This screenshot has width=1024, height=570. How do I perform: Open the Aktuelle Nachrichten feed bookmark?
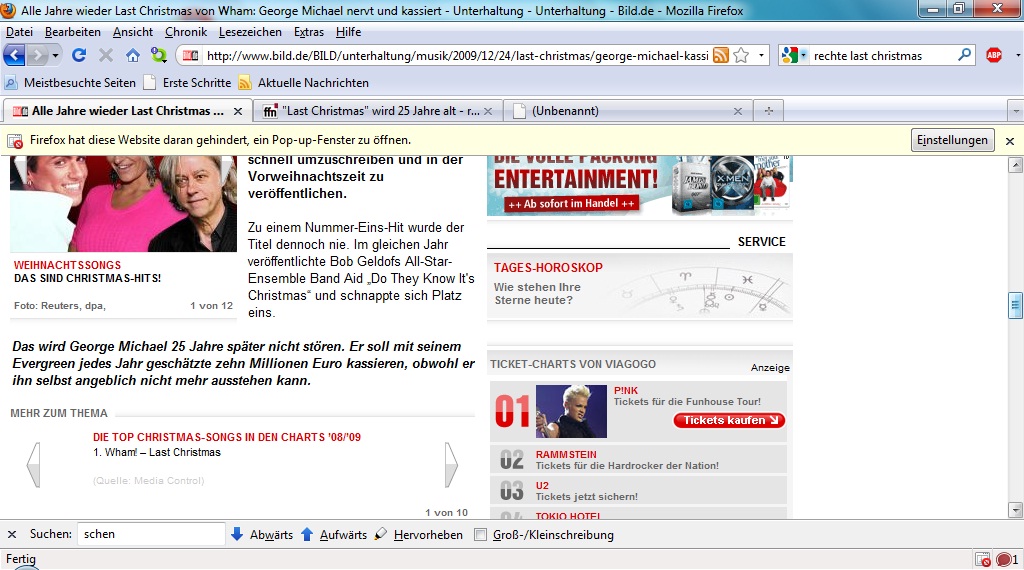pos(304,83)
